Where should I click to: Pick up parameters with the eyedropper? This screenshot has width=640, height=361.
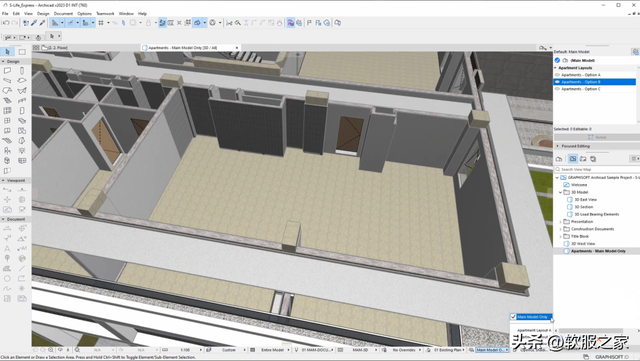coord(34,23)
